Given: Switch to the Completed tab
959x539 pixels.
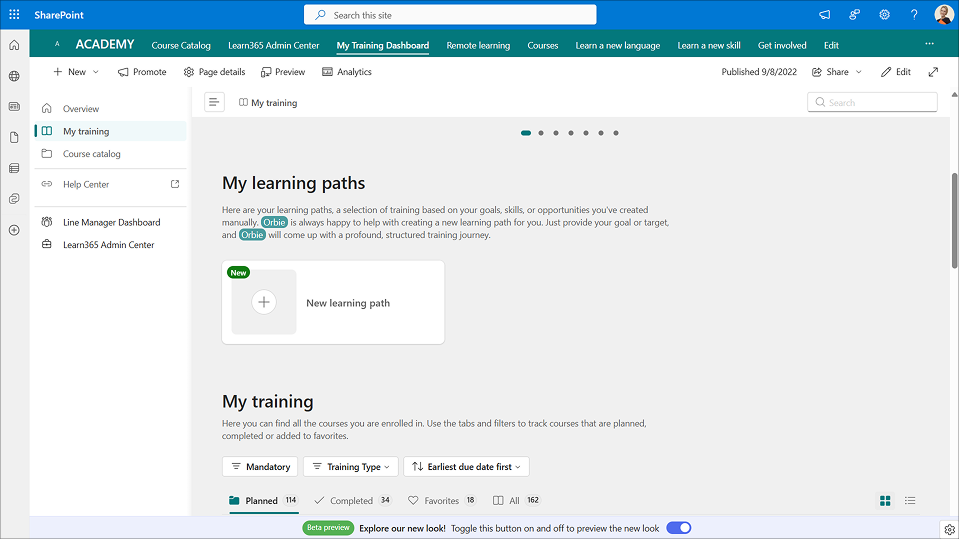Looking at the screenshot, I should tap(352, 500).
